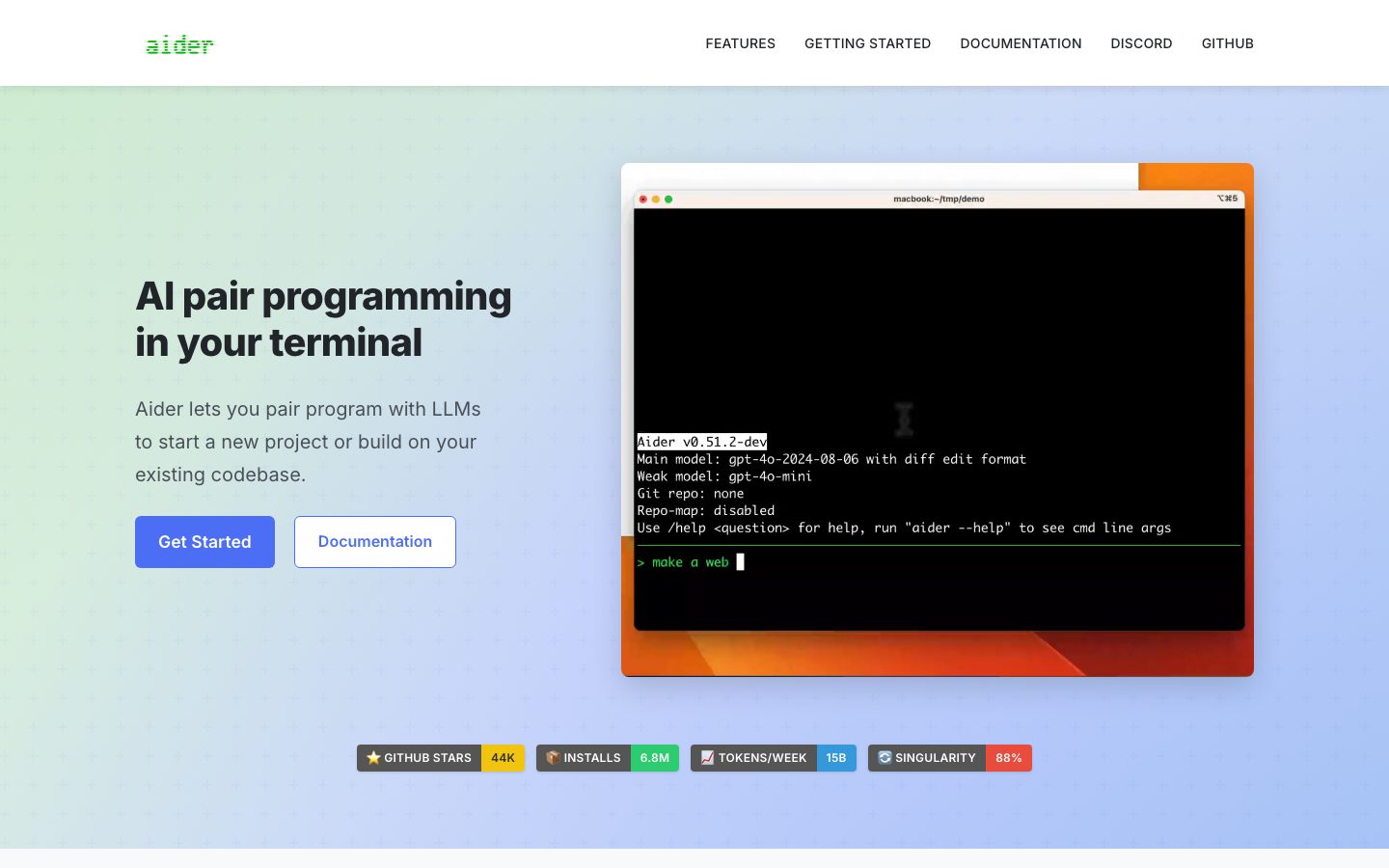This screenshot has width=1389, height=868.
Task: Click the outlined Documentation button
Action: point(374,542)
